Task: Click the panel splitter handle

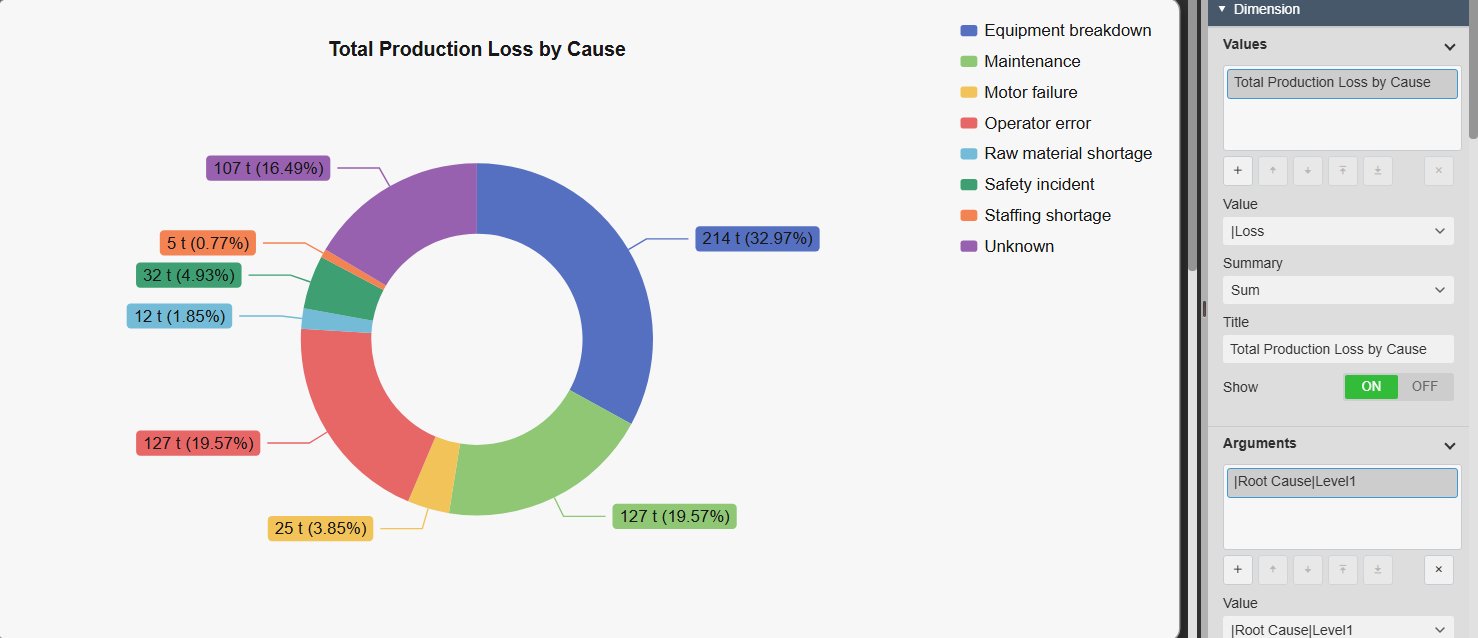Action: (1203, 310)
